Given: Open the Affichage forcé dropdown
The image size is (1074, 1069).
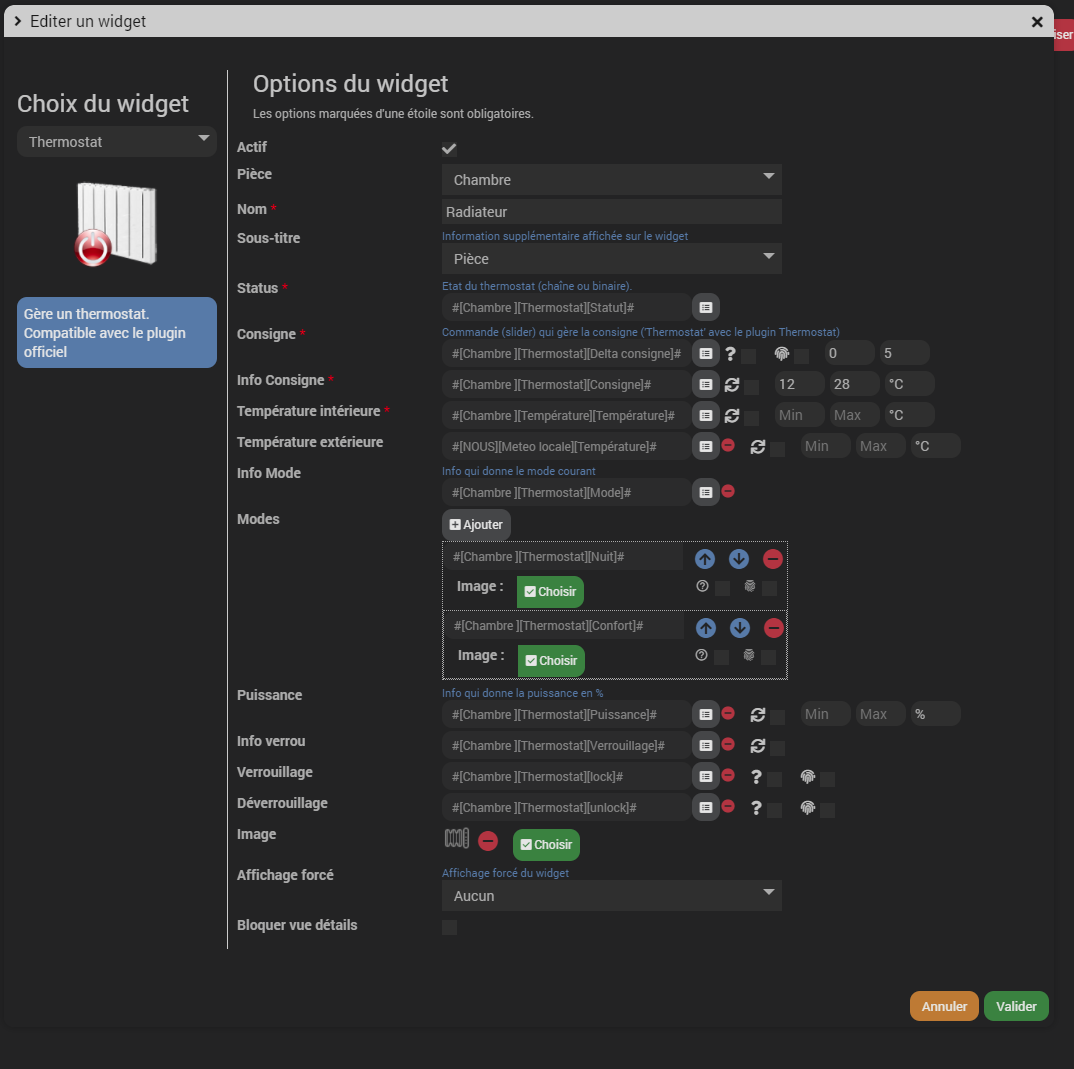Looking at the screenshot, I should 612,896.
